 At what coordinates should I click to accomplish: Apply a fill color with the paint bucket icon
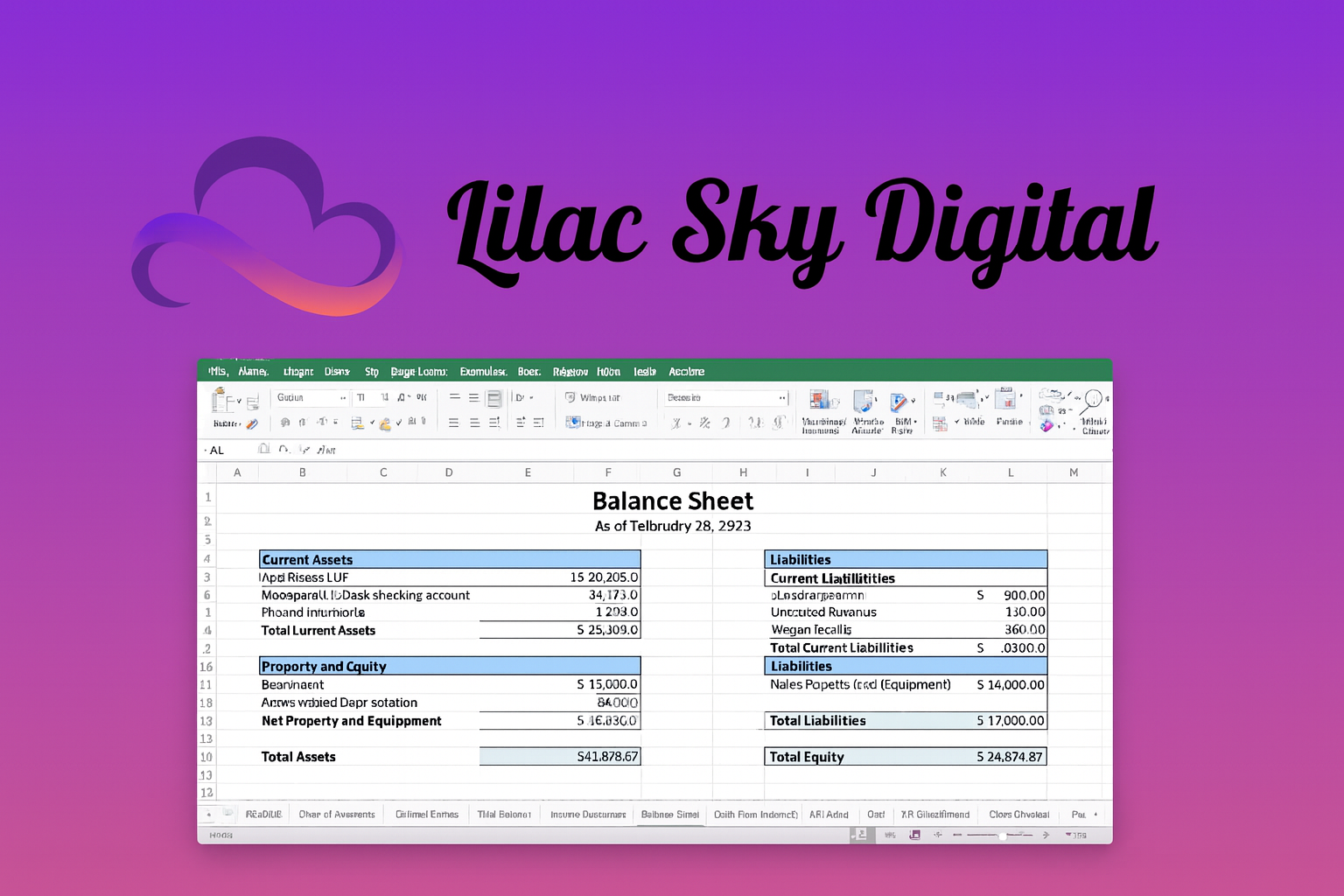(x=385, y=423)
